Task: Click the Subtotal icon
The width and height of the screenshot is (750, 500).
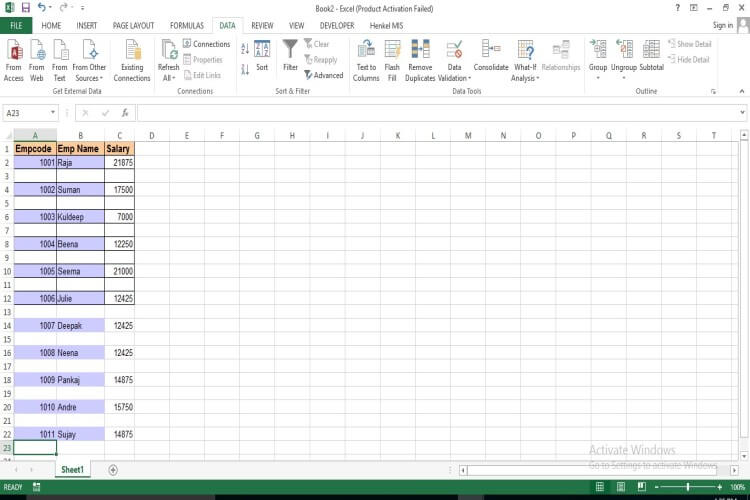Action: click(651, 56)
